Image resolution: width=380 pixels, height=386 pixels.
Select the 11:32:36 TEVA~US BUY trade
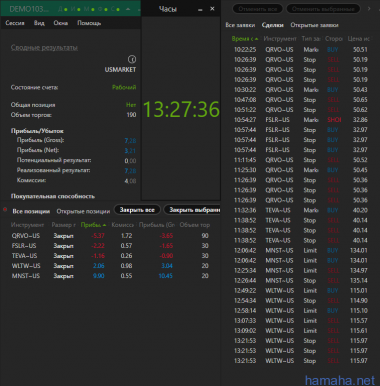point(301,210)
